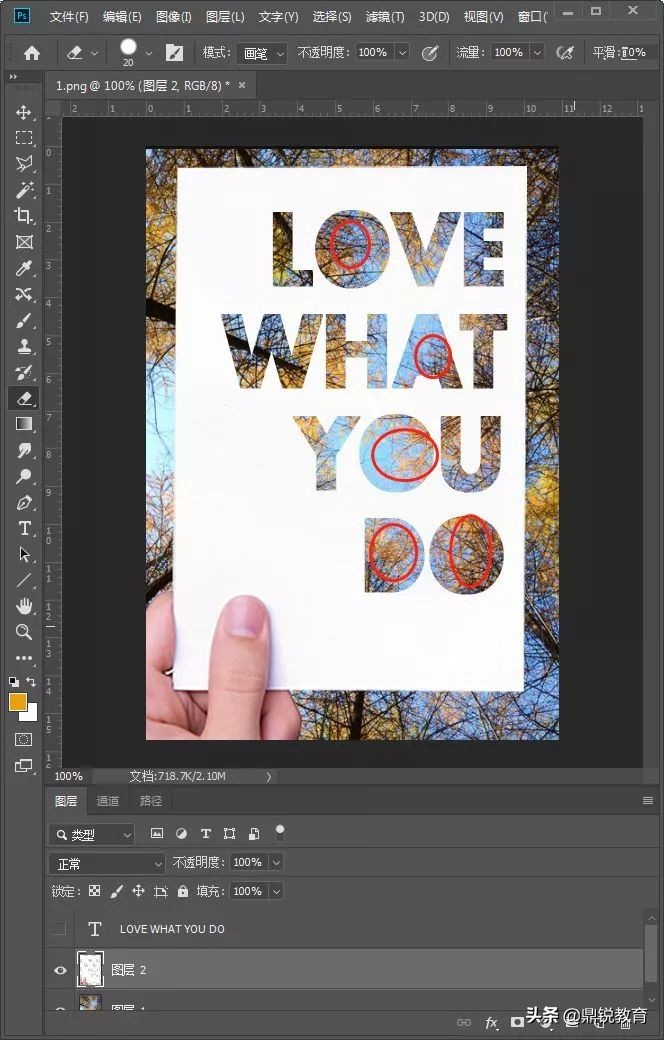
Task: Open the blend mode dropdown showing 正常
Action: point(107,863)
